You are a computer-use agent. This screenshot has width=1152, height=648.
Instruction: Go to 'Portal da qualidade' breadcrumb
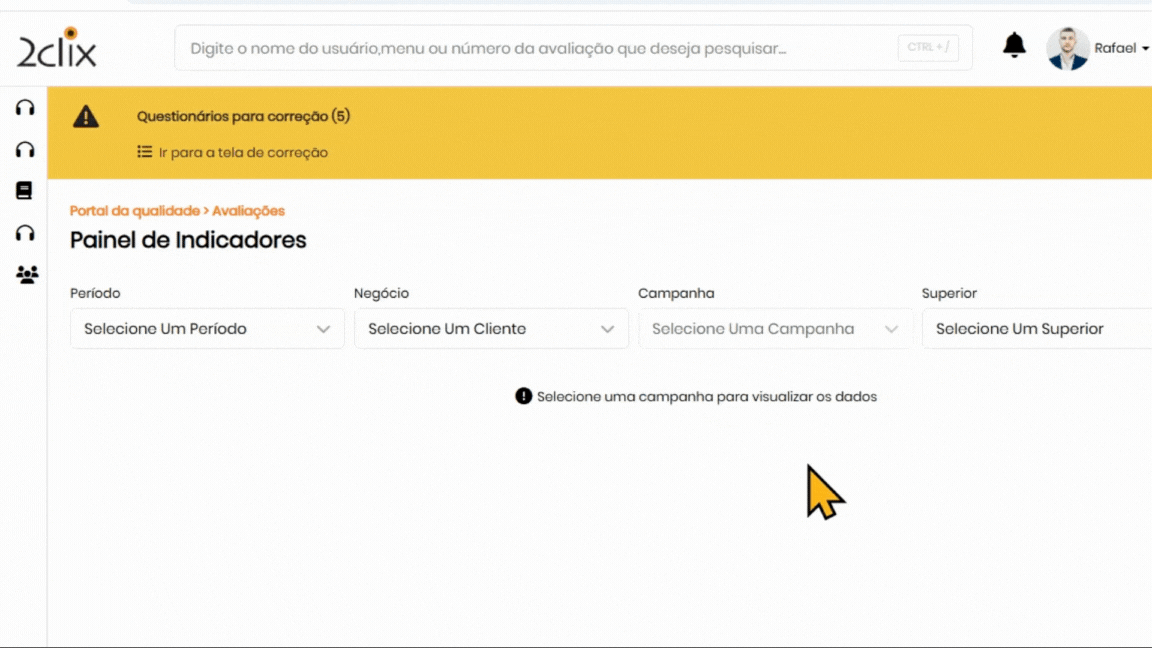(134, 211)
